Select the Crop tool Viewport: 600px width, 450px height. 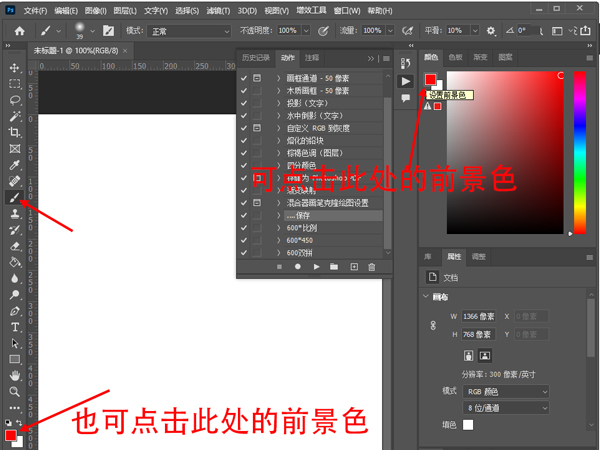tap(15, 132)
